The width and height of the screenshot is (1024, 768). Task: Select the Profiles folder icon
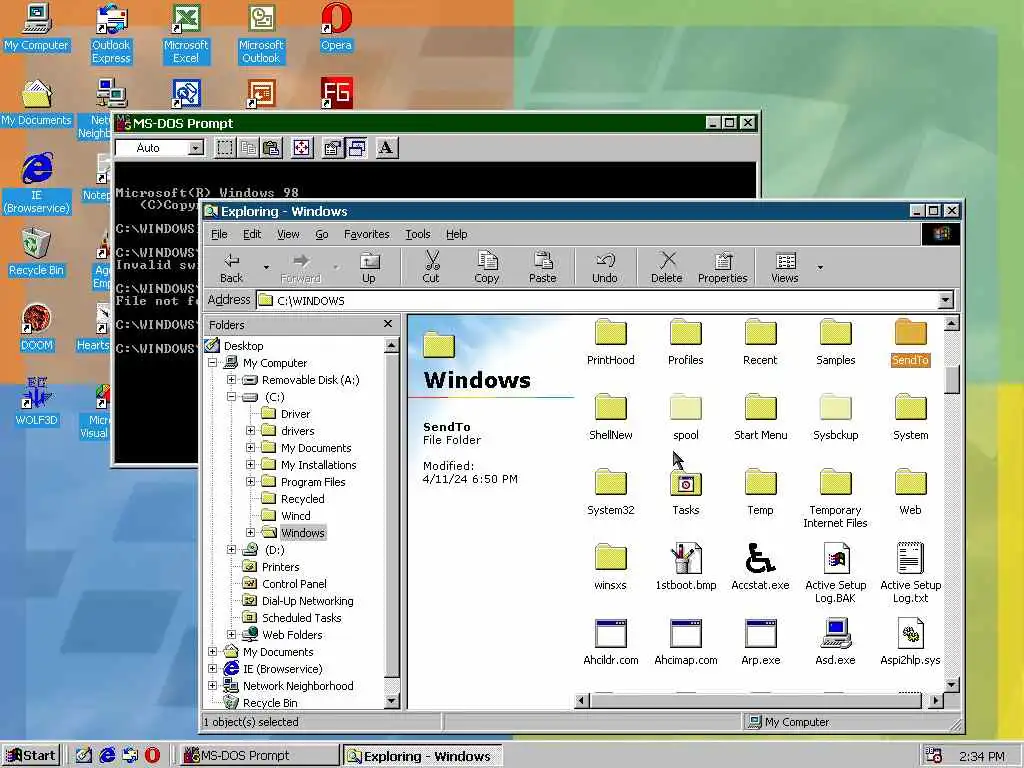(686, 332)
